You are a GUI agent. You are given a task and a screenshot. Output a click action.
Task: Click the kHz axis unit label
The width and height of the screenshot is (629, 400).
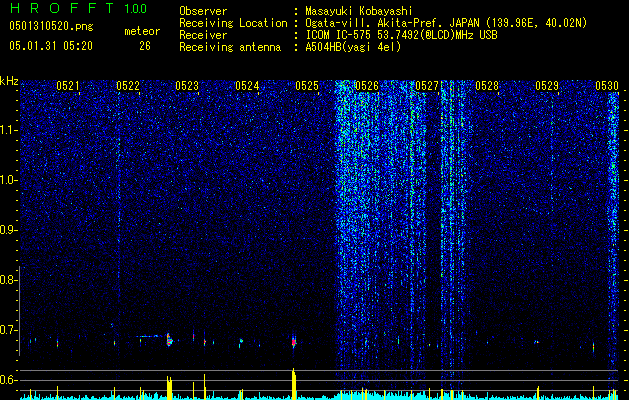tap(9, 81)
